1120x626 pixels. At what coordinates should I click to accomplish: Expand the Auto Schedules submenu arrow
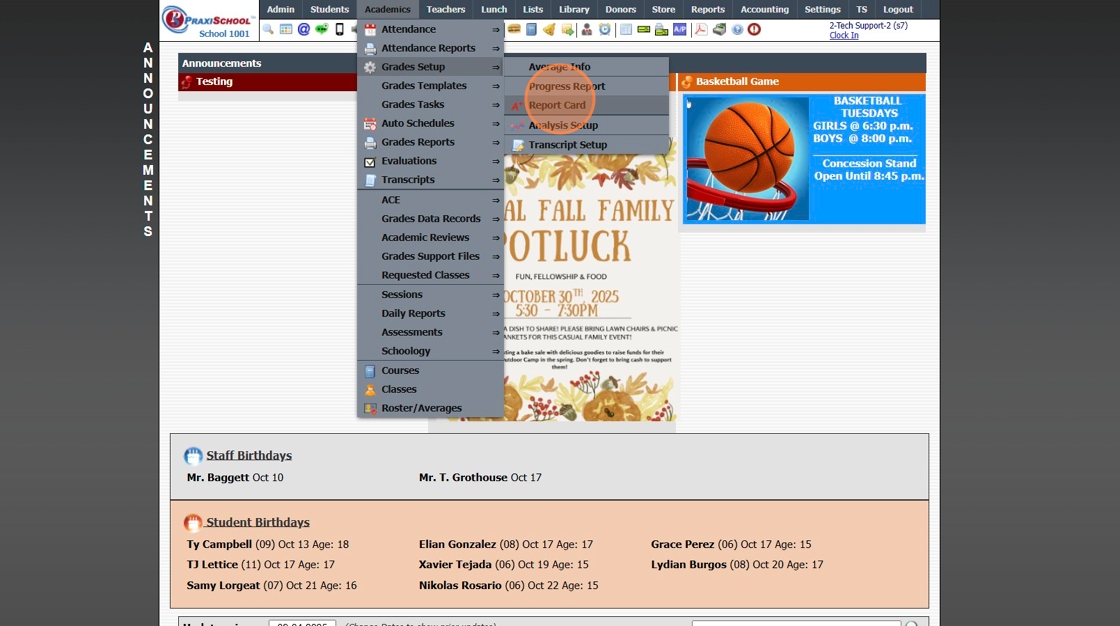[x=495, y=124]
